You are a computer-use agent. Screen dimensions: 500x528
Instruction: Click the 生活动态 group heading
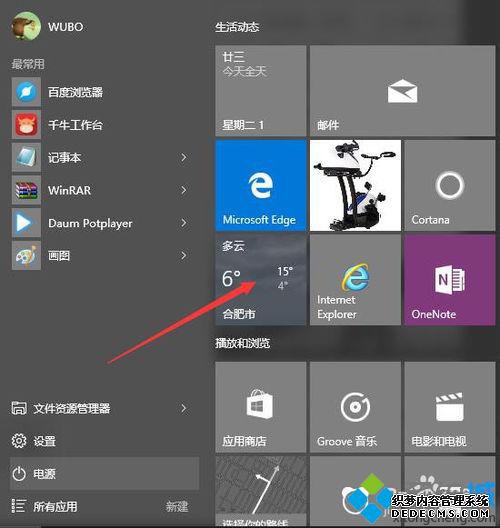237,27
